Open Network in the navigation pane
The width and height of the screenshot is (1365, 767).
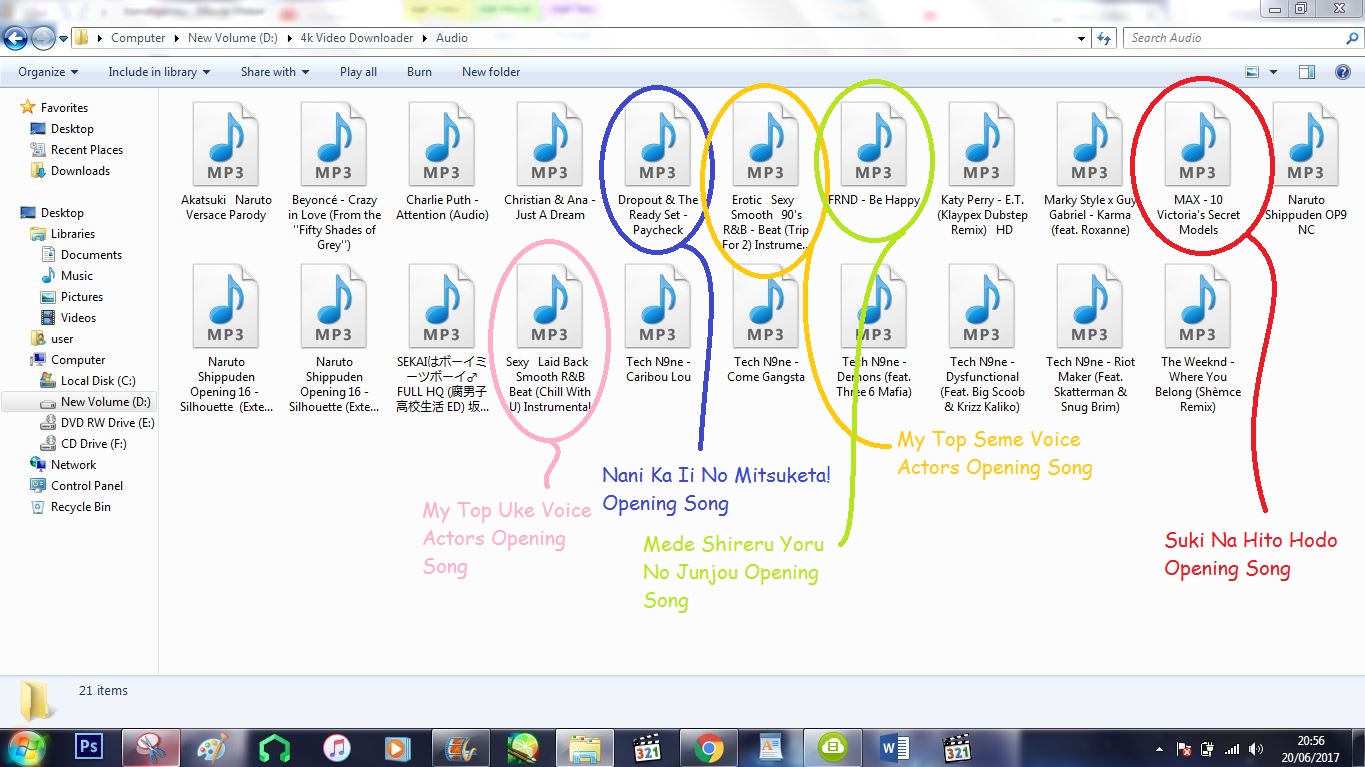74,465
